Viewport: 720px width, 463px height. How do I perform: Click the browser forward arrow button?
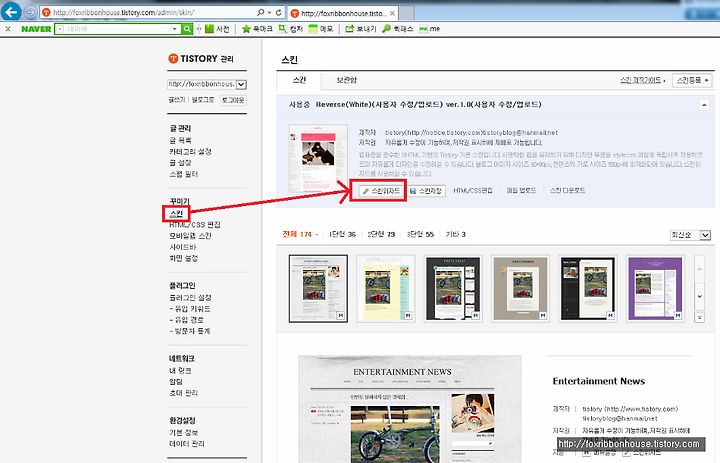click(x=30, y=12)
